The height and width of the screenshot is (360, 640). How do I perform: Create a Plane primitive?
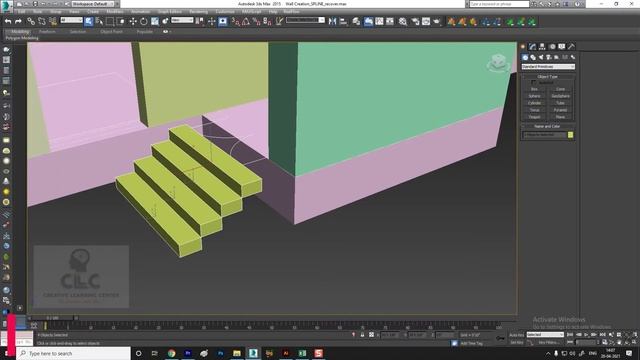(x=560, y=117)
